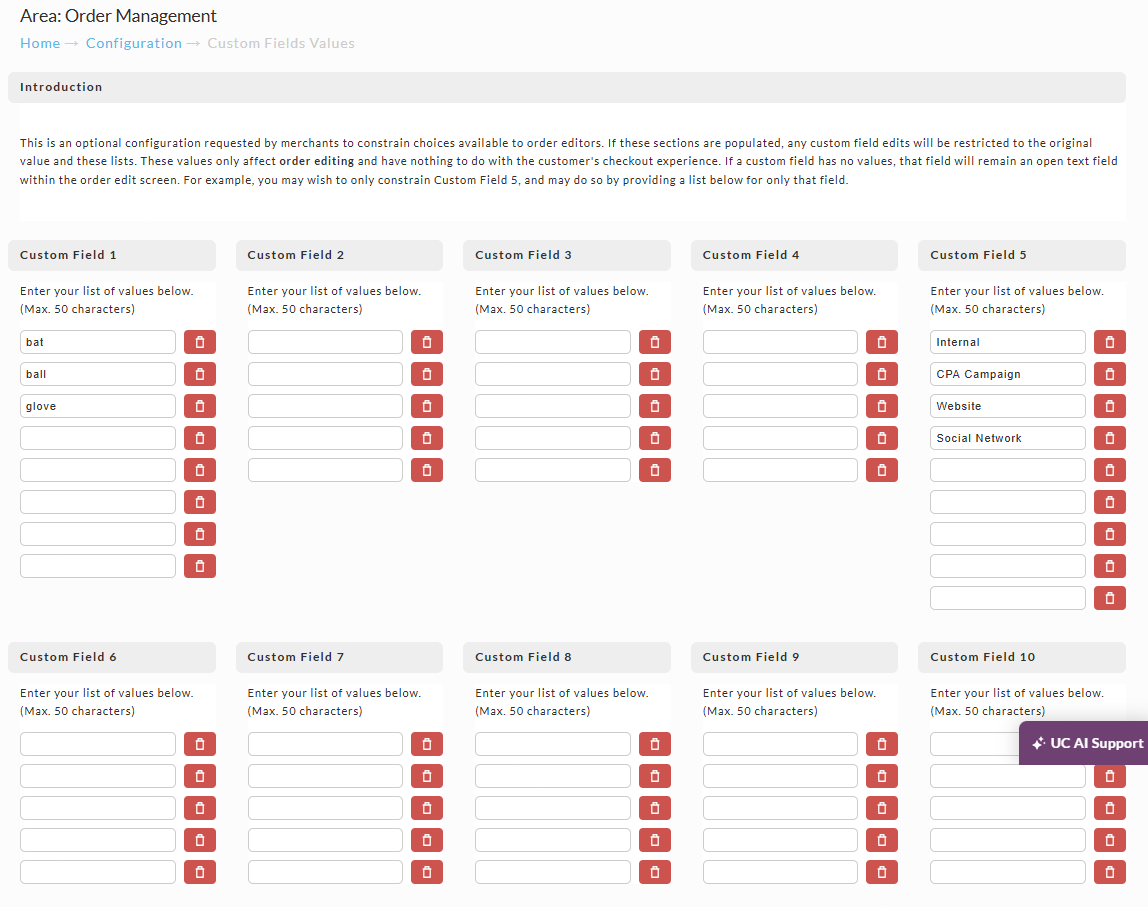Delete the 'bat' value in Custom Field 1
The width and height of the screenshot is (1148, 907).
200,342
